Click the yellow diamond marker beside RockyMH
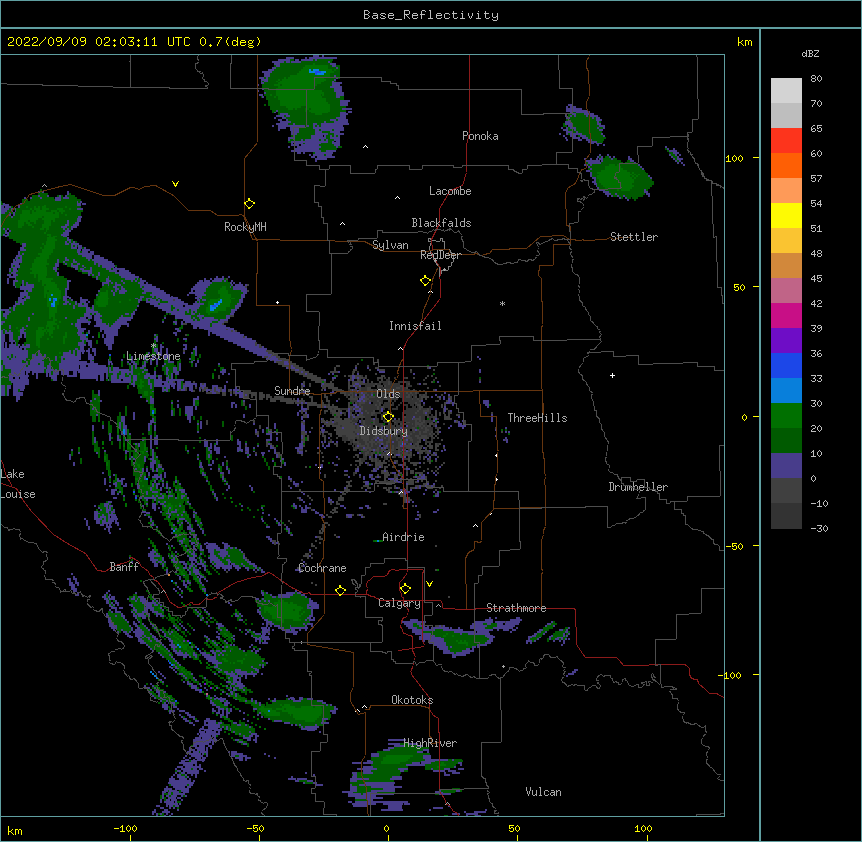 [249, 204]
